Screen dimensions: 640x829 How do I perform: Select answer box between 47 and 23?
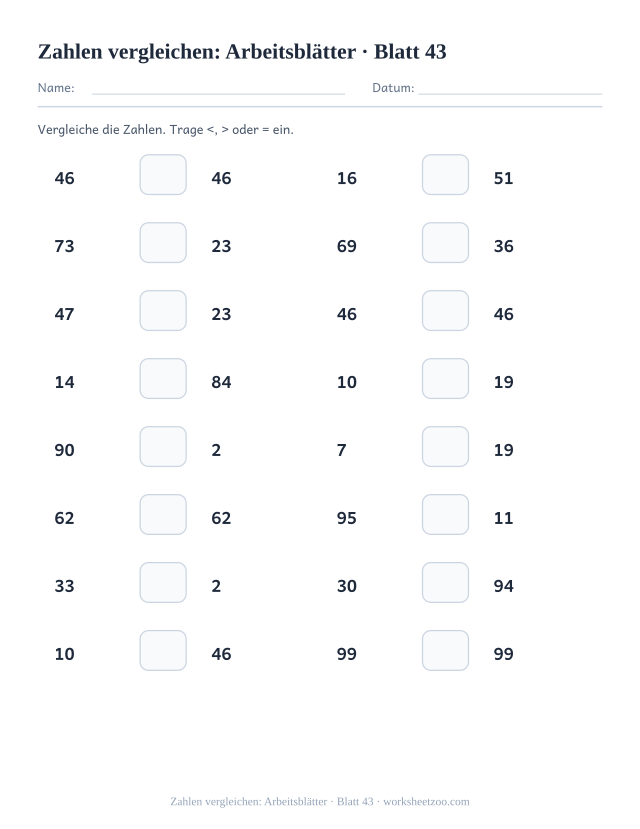coord(163,310)
